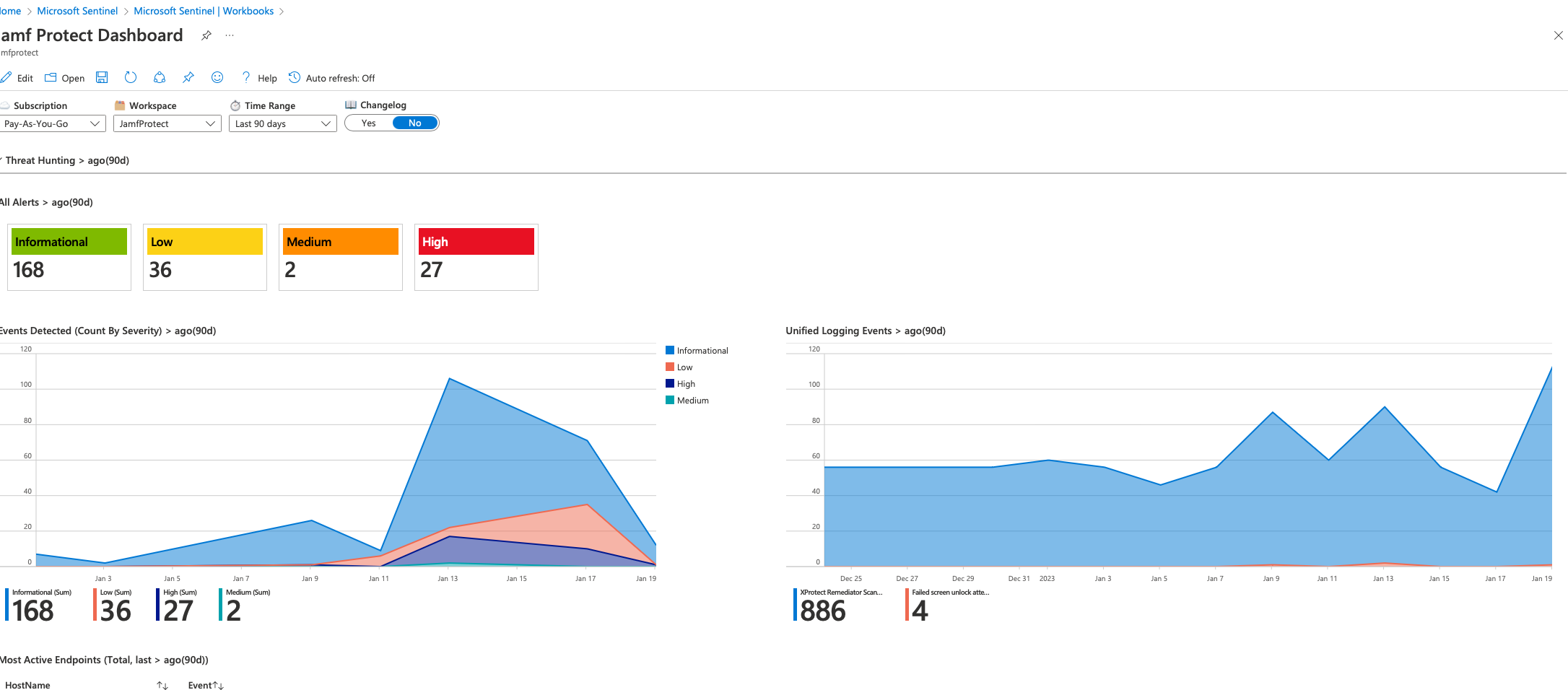Select the Low alerts tile

(x=205, y=257)
